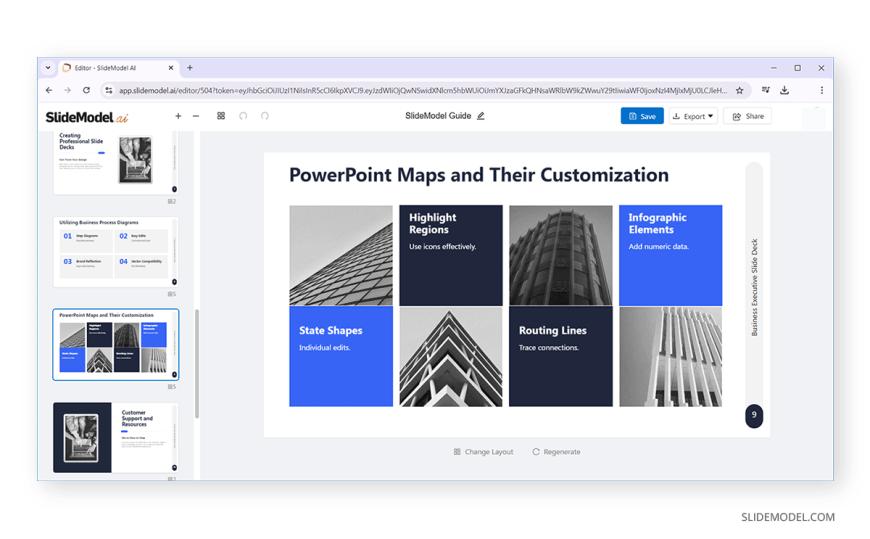This screenshot has height=539, width=870.
Task: Click the redo arrow icon
Action: pyautogui.click(x=265, y=116)
